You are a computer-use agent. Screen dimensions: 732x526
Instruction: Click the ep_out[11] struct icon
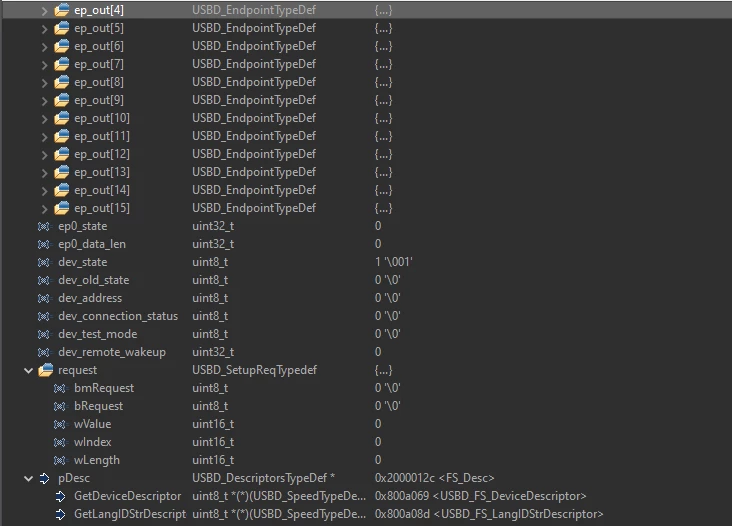pos(62,136)
